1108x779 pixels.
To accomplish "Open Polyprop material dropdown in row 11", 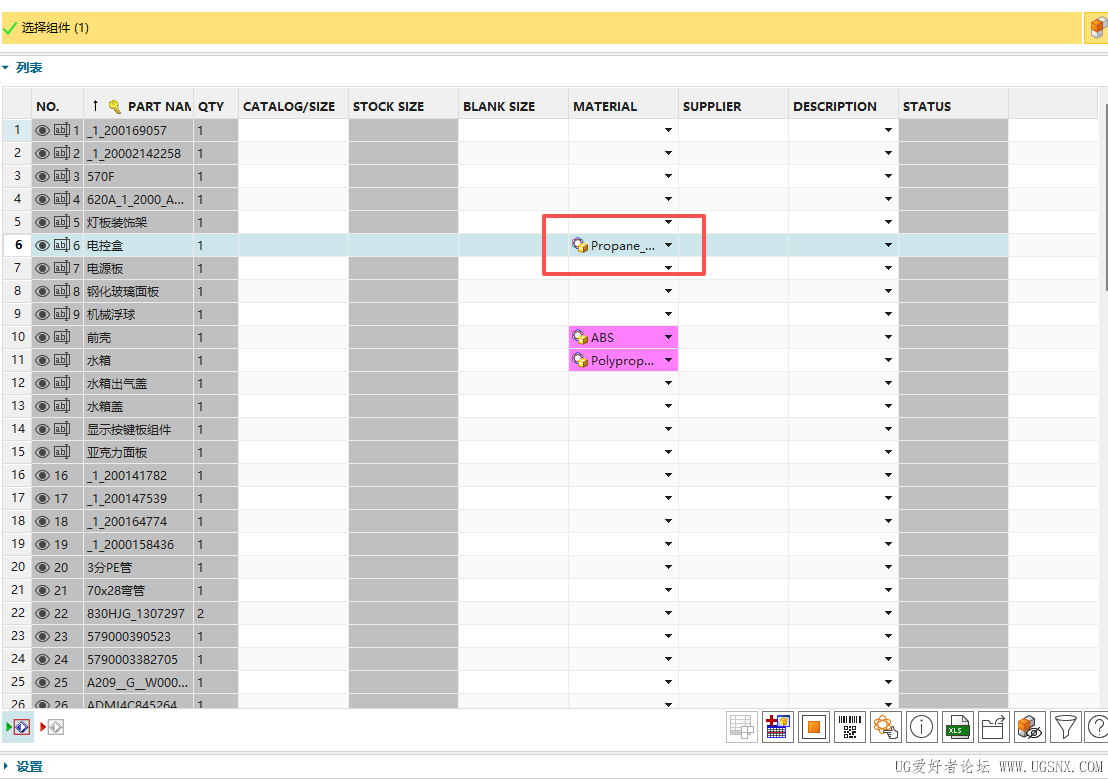I will [668, 361].
